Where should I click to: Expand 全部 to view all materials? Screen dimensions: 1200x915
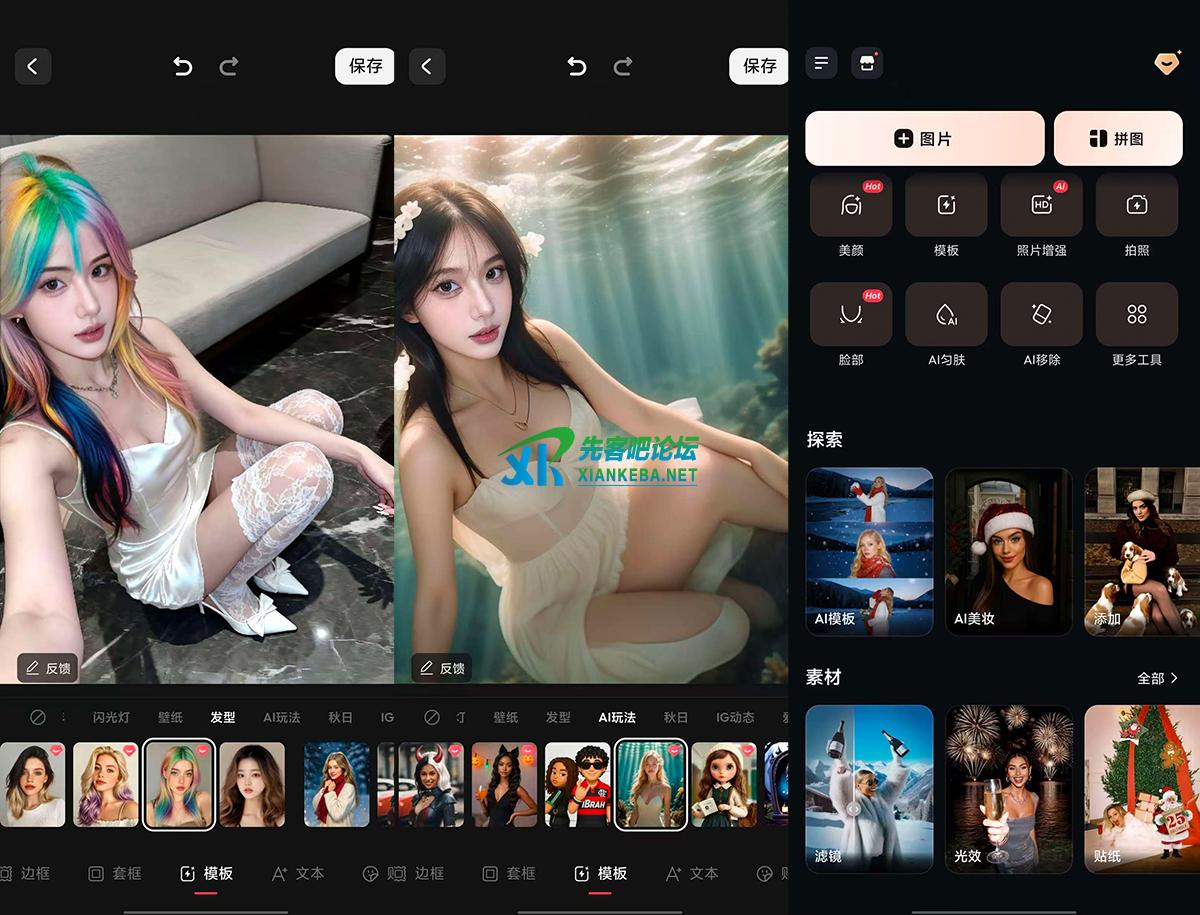pyautogui.click(x=1157, y=678)
